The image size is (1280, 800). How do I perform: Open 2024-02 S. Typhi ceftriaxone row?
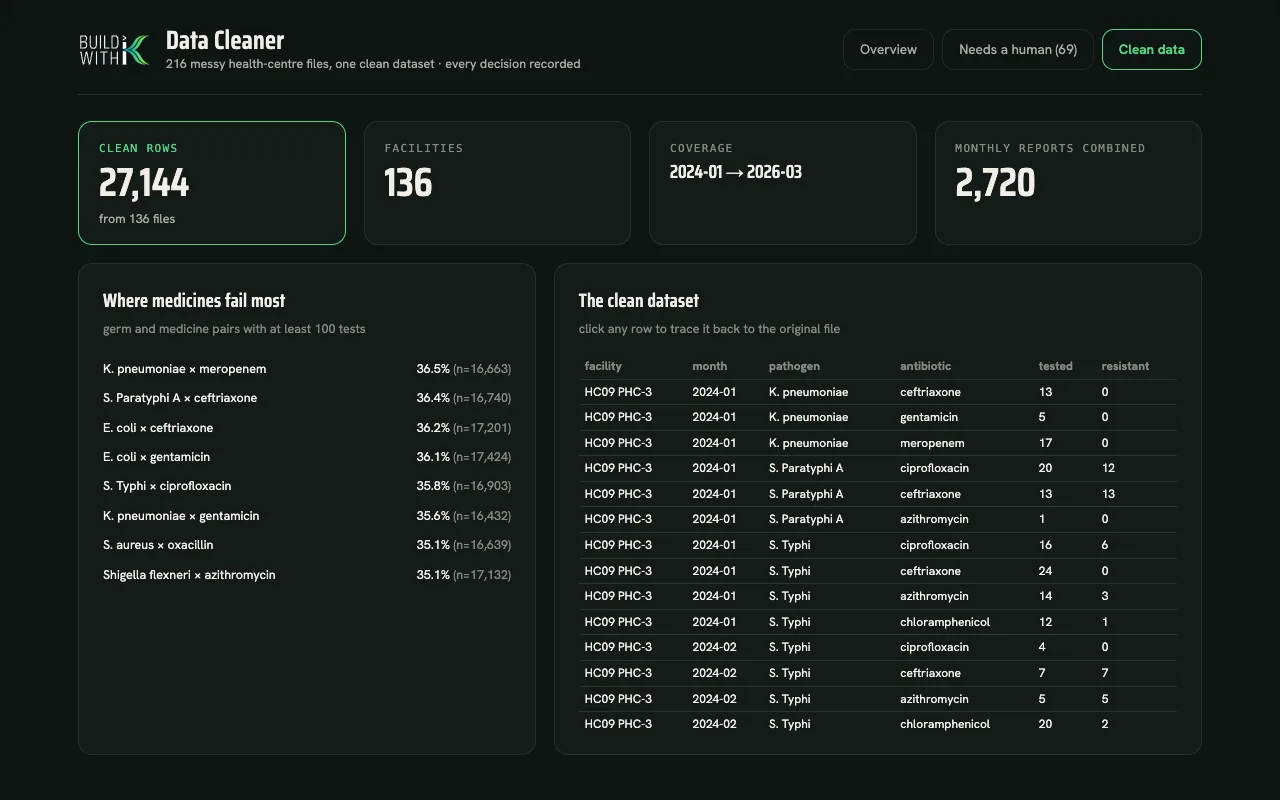pos(878,673)
